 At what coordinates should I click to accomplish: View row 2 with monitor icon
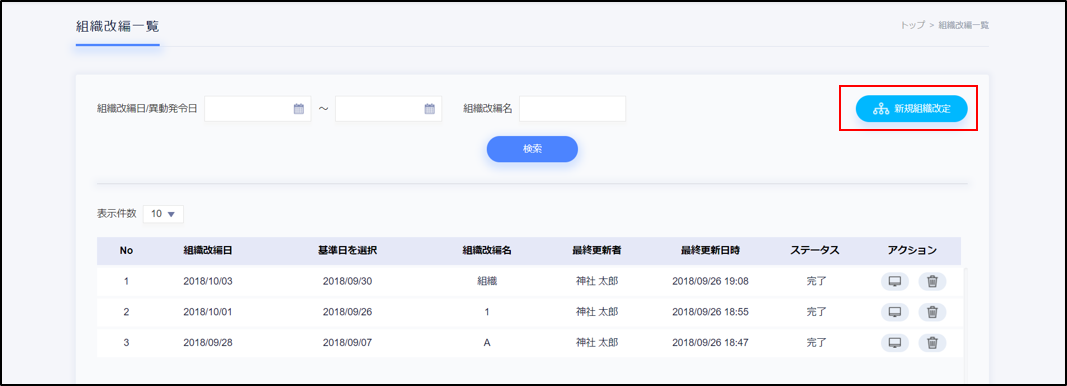(x=895, y=312)
